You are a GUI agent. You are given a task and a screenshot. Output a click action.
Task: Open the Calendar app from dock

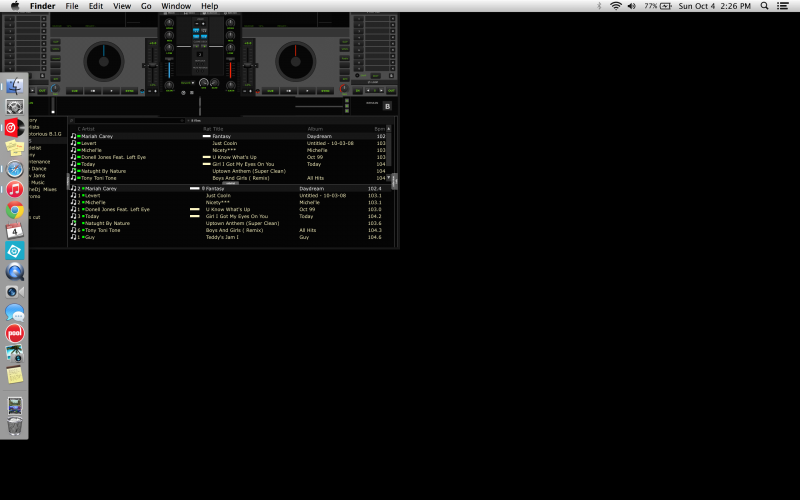click(x=14, y=231)
